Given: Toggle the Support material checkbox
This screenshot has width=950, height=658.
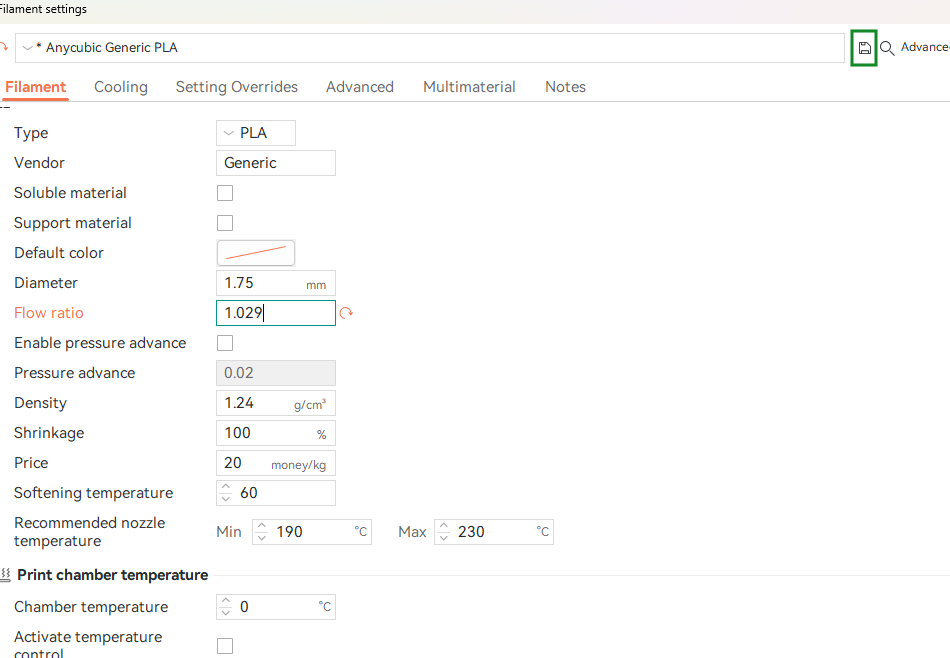Looking at the screenshot, I should pos(225,223).
